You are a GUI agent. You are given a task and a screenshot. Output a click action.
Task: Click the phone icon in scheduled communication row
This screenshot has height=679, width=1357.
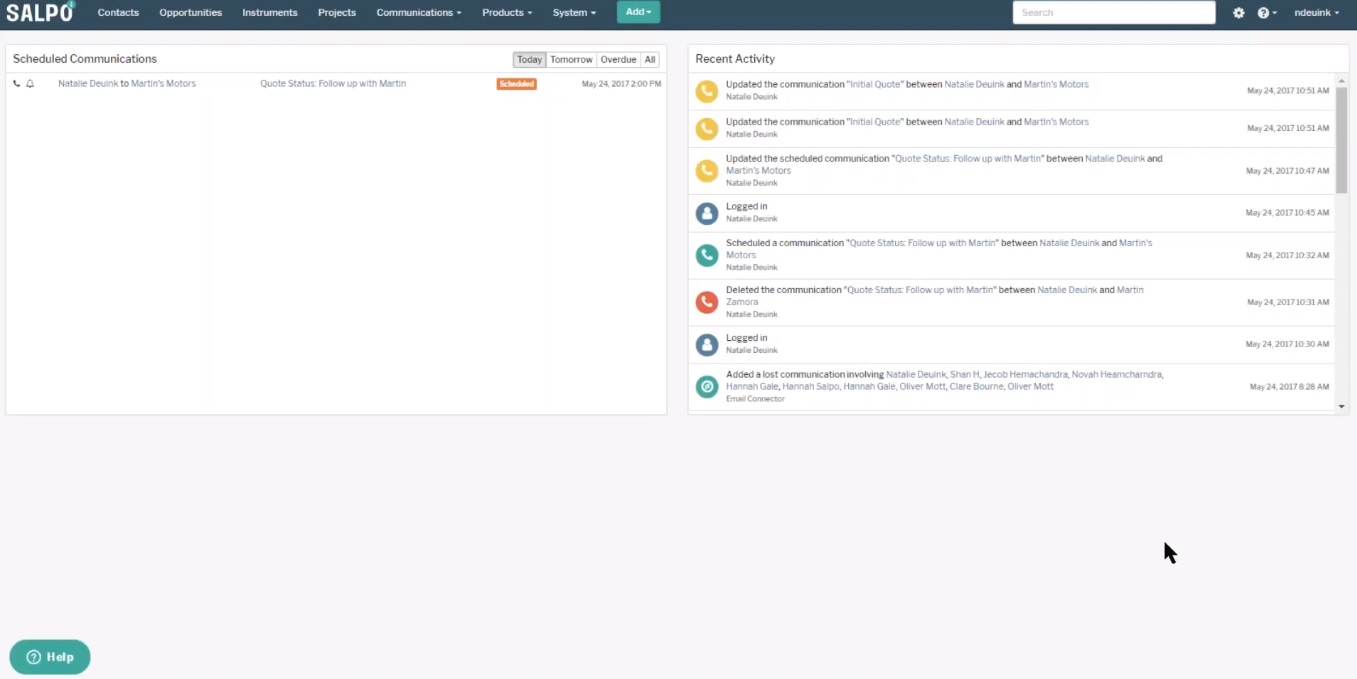pos(17,84)
